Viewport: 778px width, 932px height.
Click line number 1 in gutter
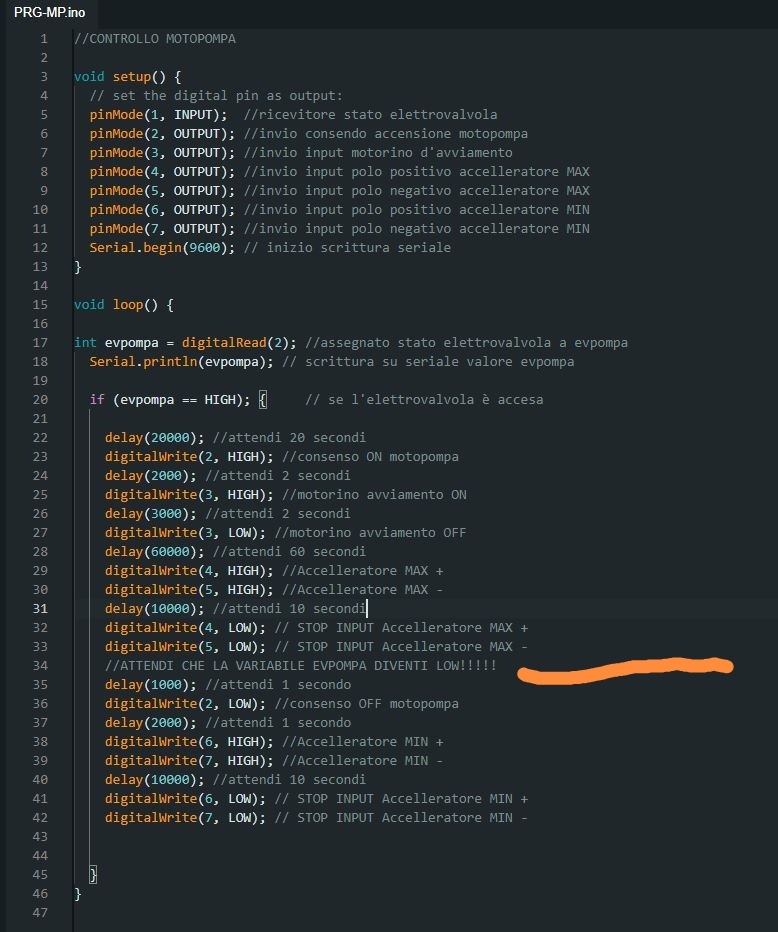(44, 39)
